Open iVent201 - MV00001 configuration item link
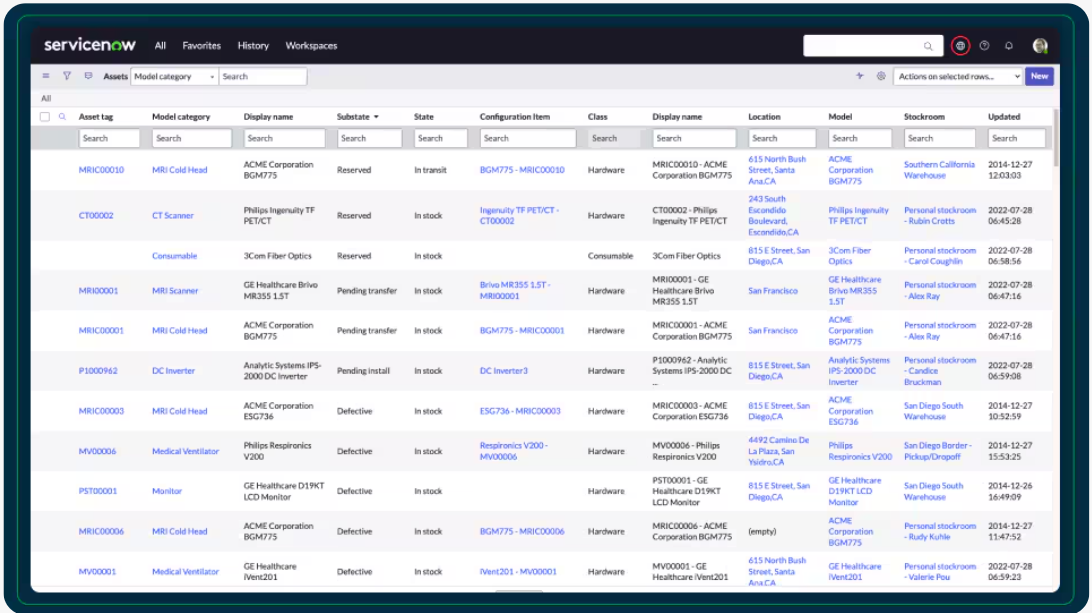The width and height of the screenshot is (1092, 613). 517,572
